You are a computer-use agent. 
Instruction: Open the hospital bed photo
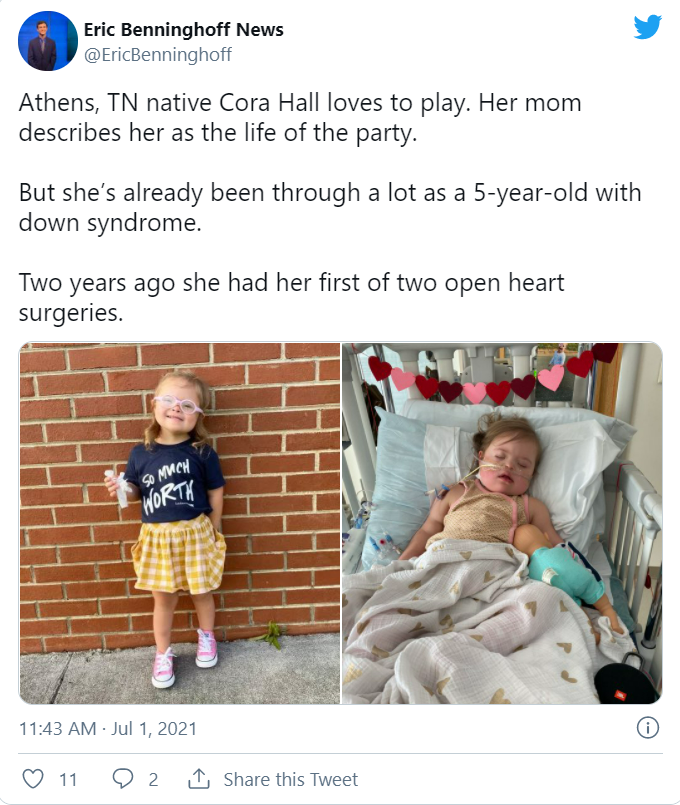click(x=502, y=523)
